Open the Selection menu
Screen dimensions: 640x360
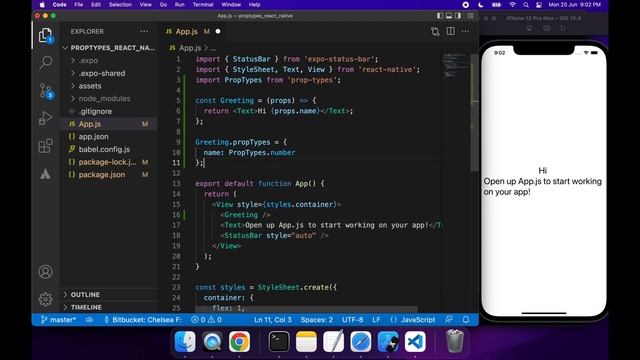click(120, 4)
